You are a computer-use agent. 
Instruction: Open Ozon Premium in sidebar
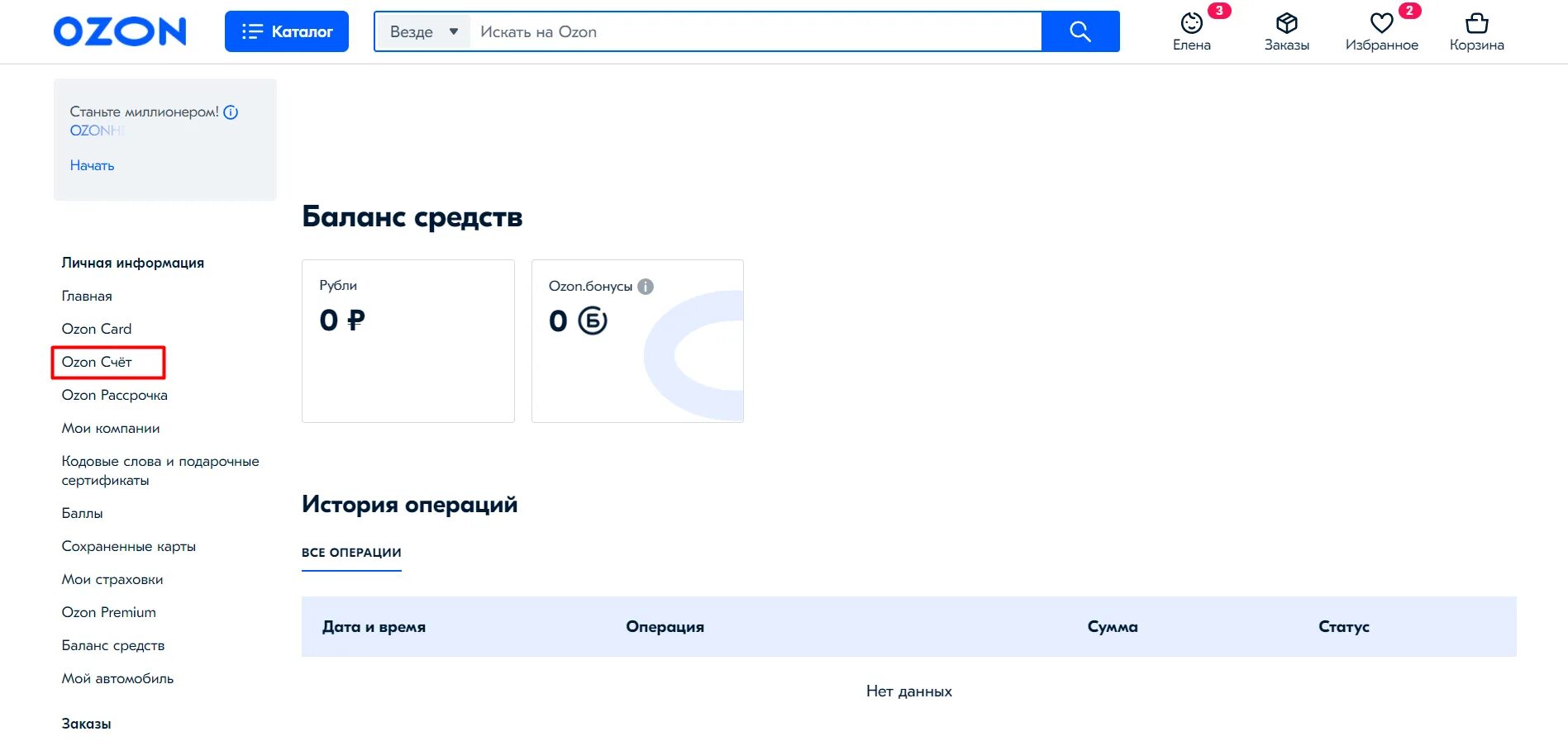(109, 612)
